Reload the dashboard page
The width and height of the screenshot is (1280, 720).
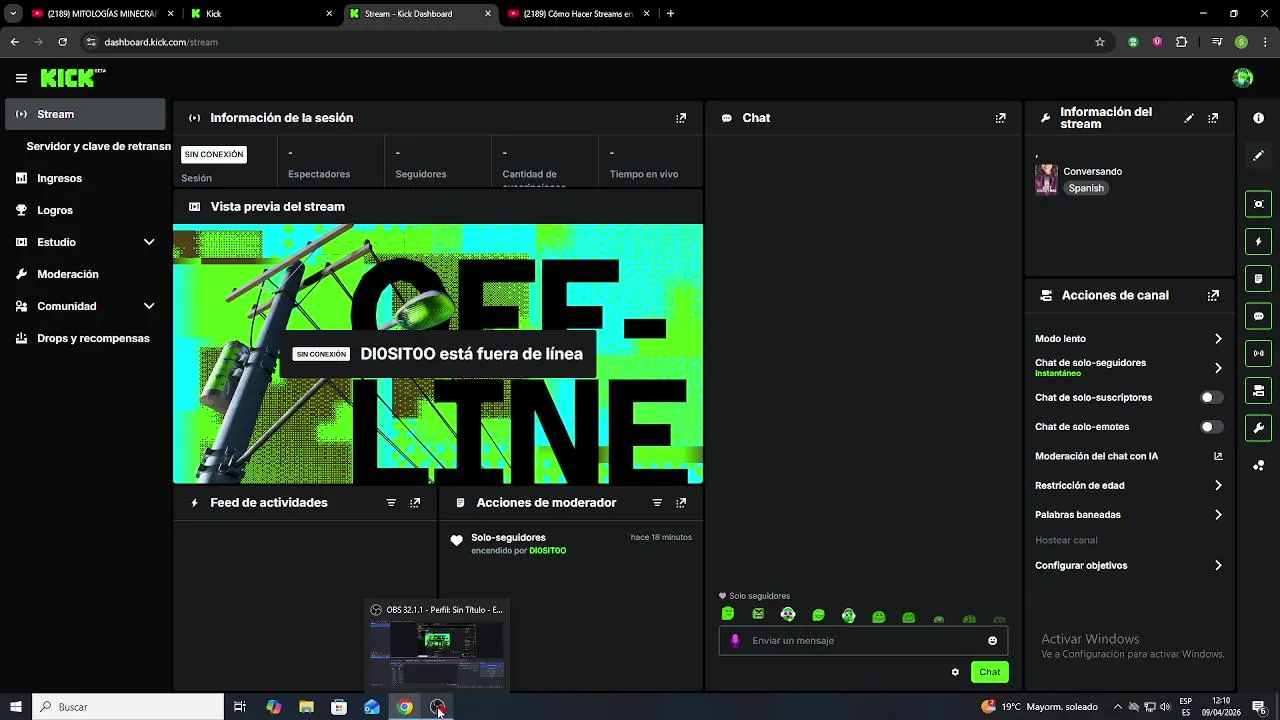click(62, 42)
